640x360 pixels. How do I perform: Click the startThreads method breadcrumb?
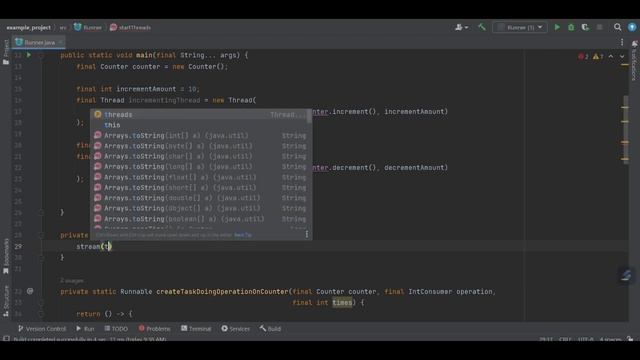(x=131, y=28)
